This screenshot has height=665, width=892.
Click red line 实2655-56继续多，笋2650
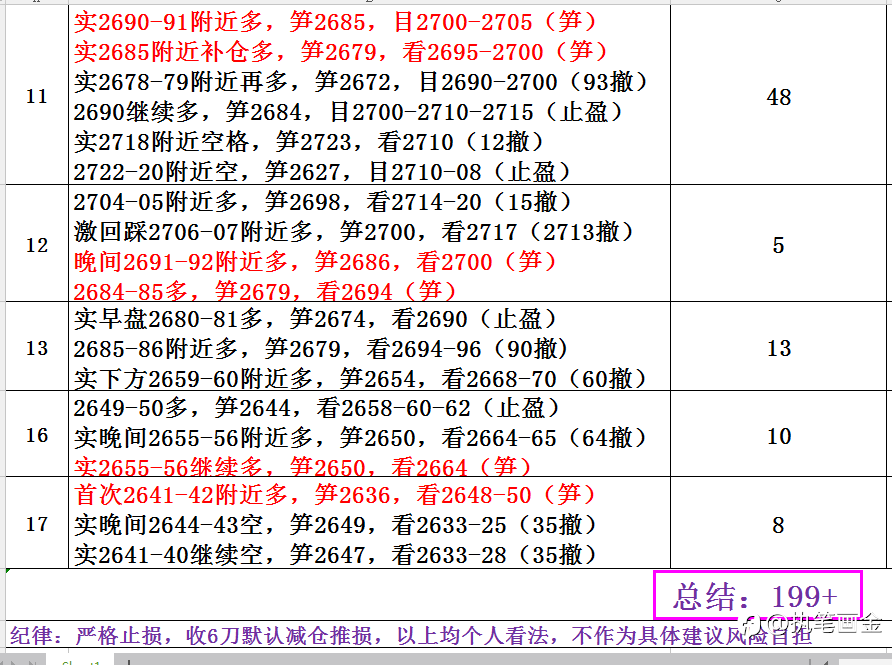pyautogui.click(x=303, y=466)
